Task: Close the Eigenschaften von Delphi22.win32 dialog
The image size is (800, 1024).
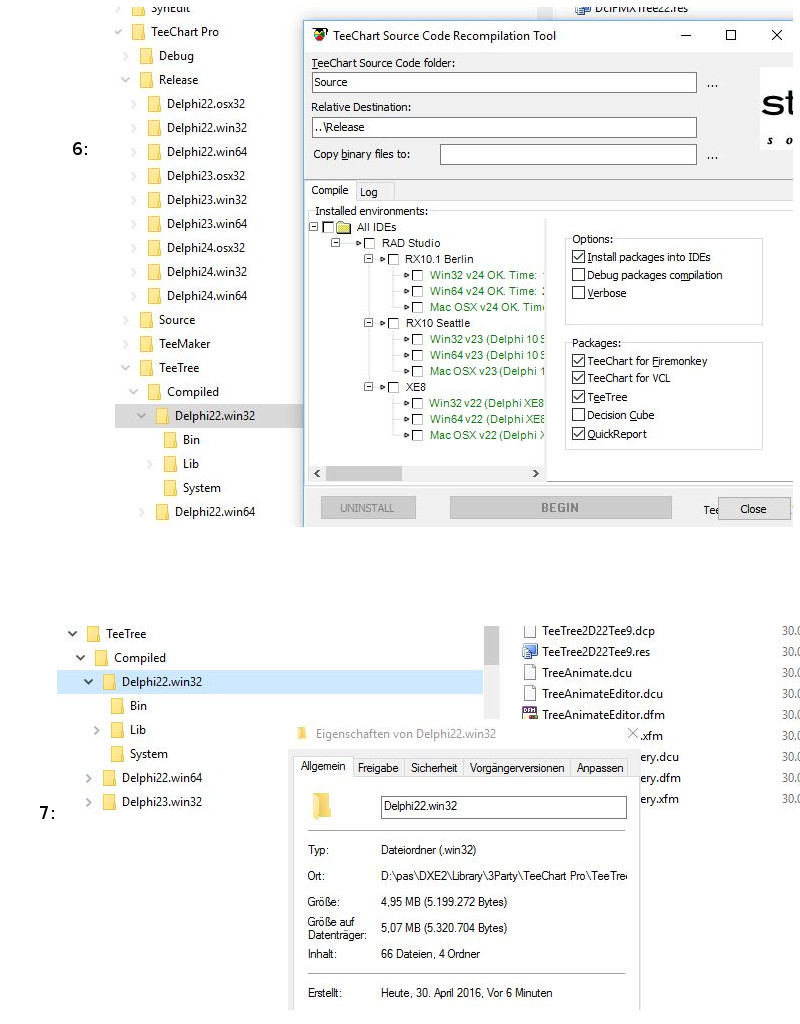Action: pyautogui.click(x=632, y=733)
